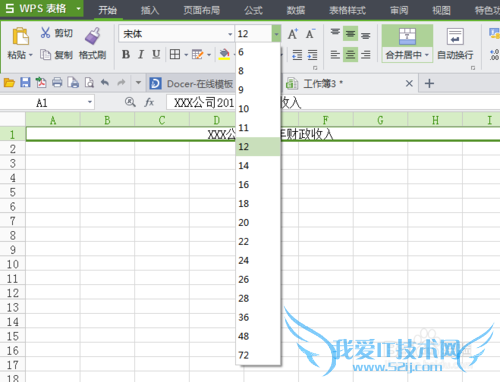
Task: Undo the last action
Action: [x=105, y=82]
